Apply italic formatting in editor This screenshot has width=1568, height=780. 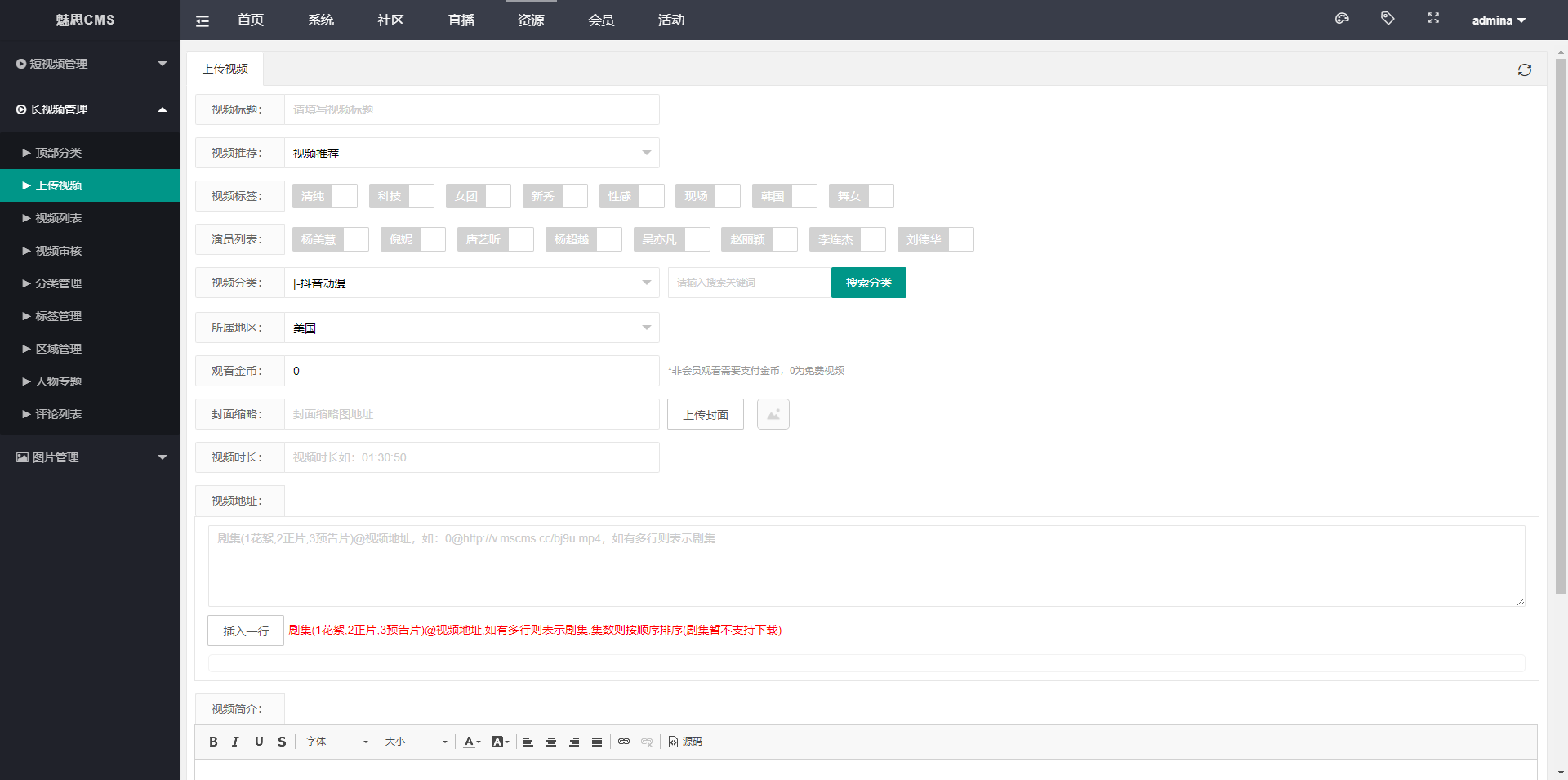coord(235,742)
